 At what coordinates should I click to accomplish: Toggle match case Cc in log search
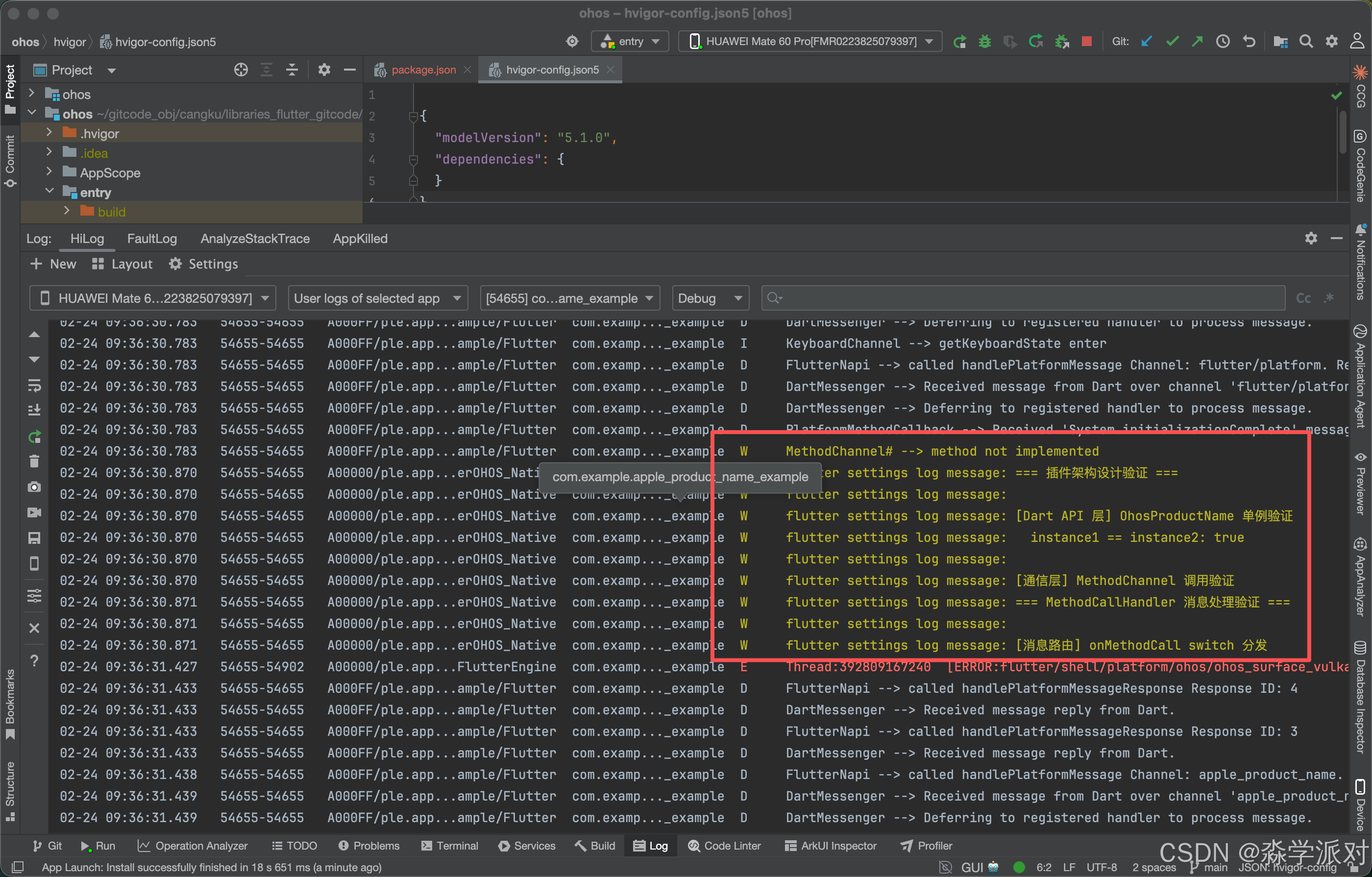tap(1303, 298)
